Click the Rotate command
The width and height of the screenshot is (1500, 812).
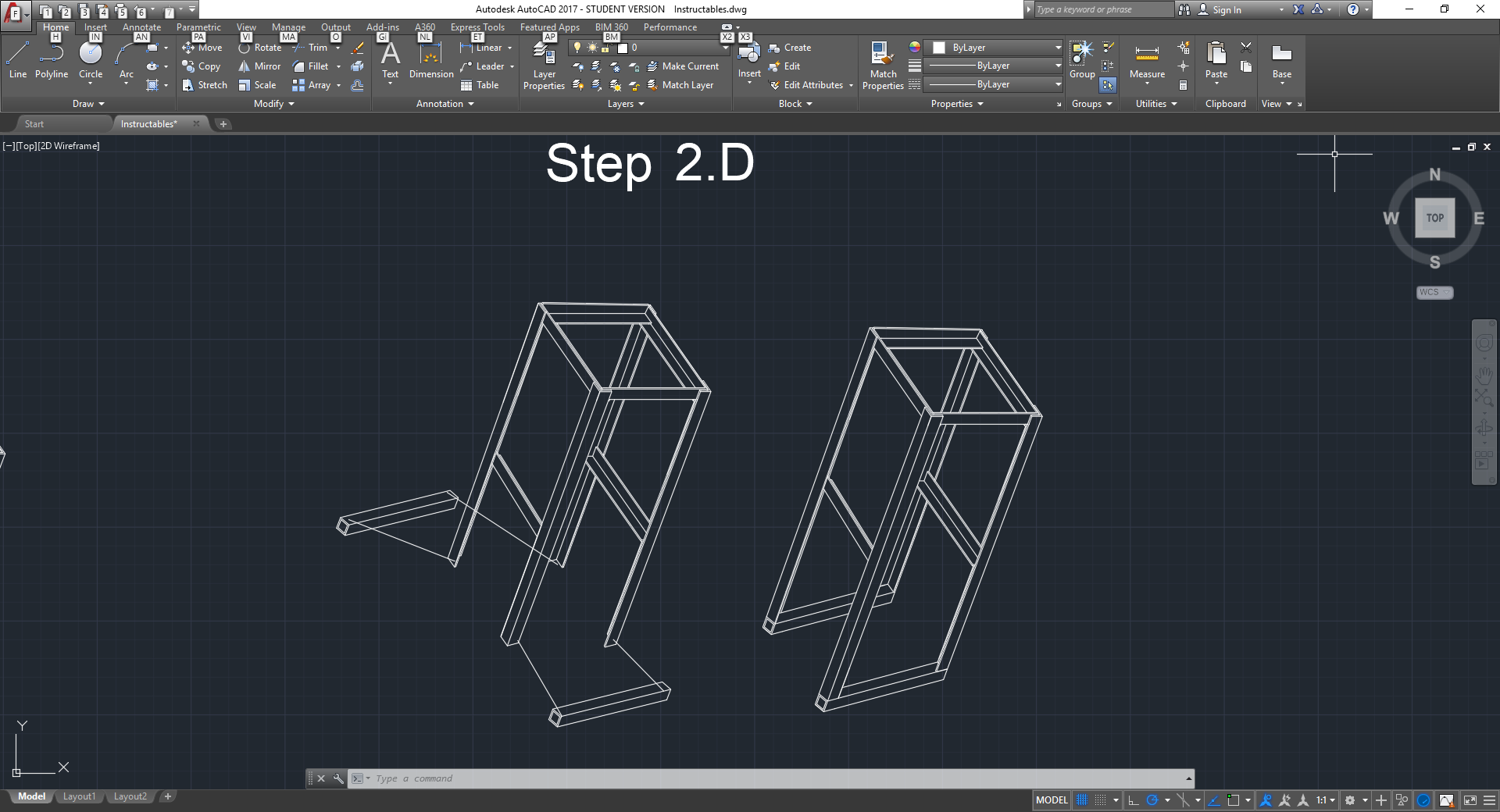click(x=260, y=48)
